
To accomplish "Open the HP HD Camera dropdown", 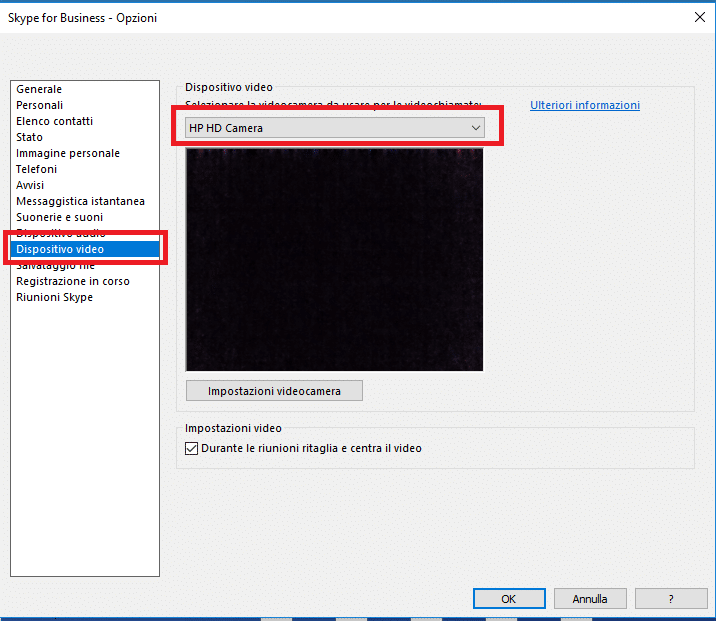I will pos(335,128).
